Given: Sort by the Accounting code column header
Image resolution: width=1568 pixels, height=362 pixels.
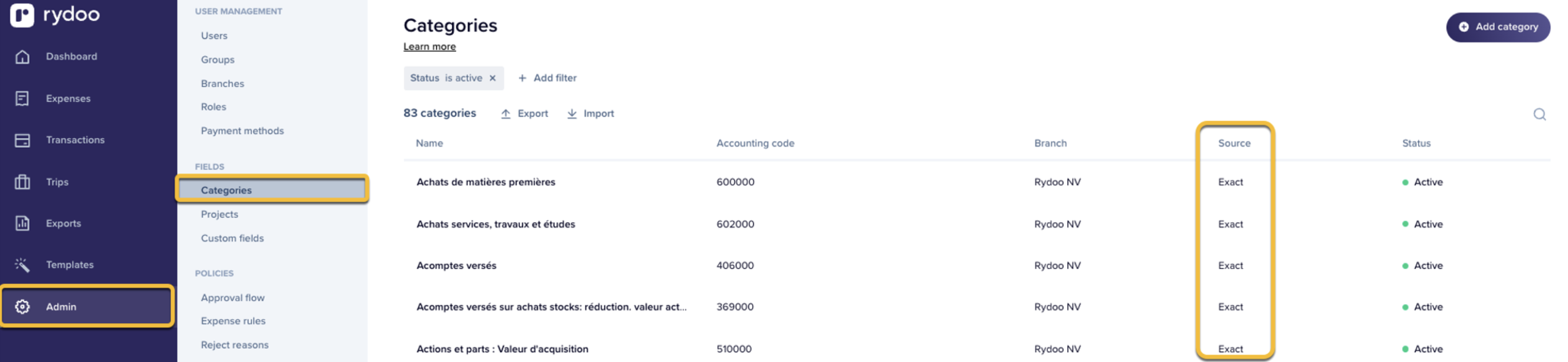Looking at the screenshot, I should (x=755, y=144).
